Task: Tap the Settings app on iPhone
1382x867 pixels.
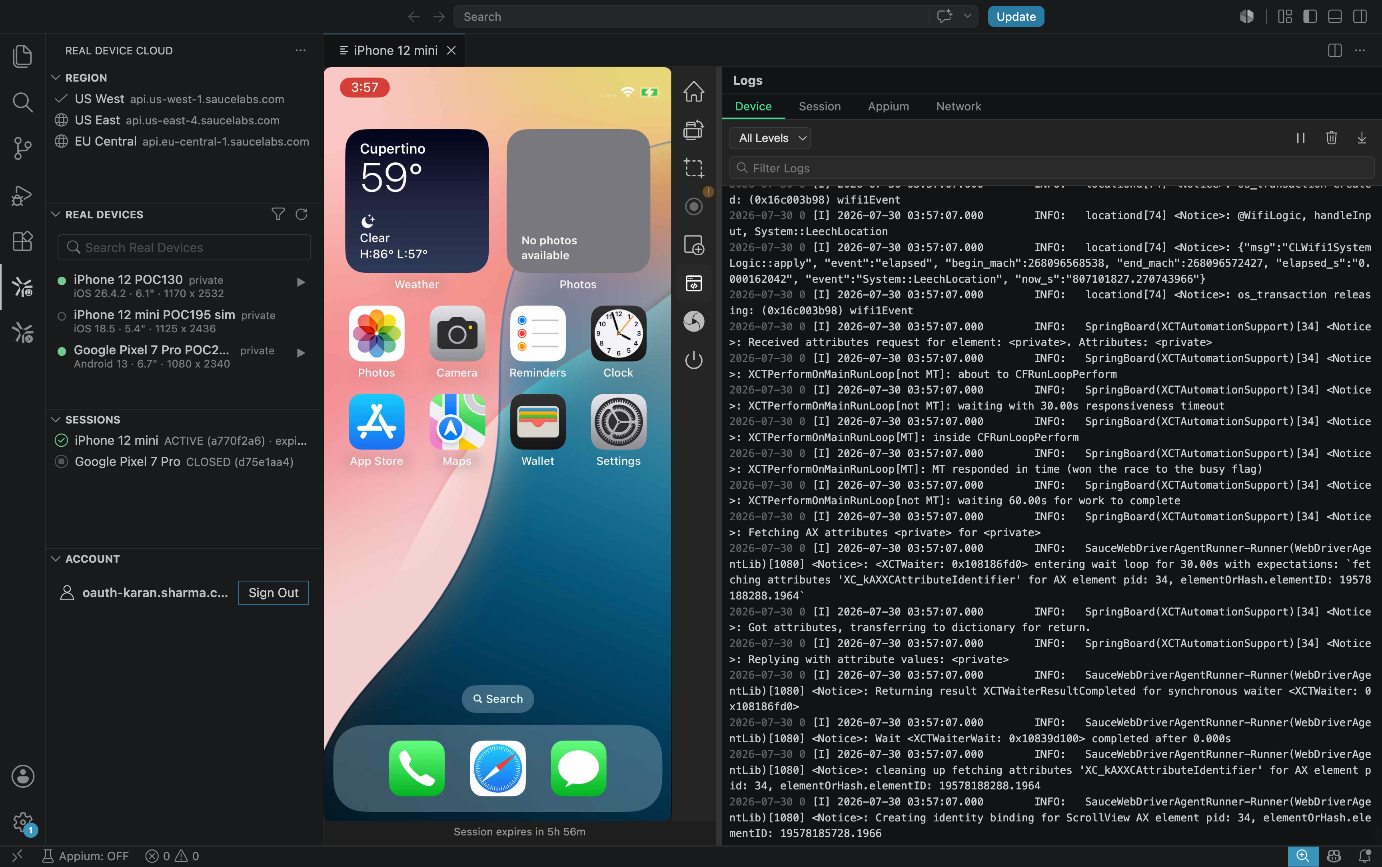Action: [618, 423]
